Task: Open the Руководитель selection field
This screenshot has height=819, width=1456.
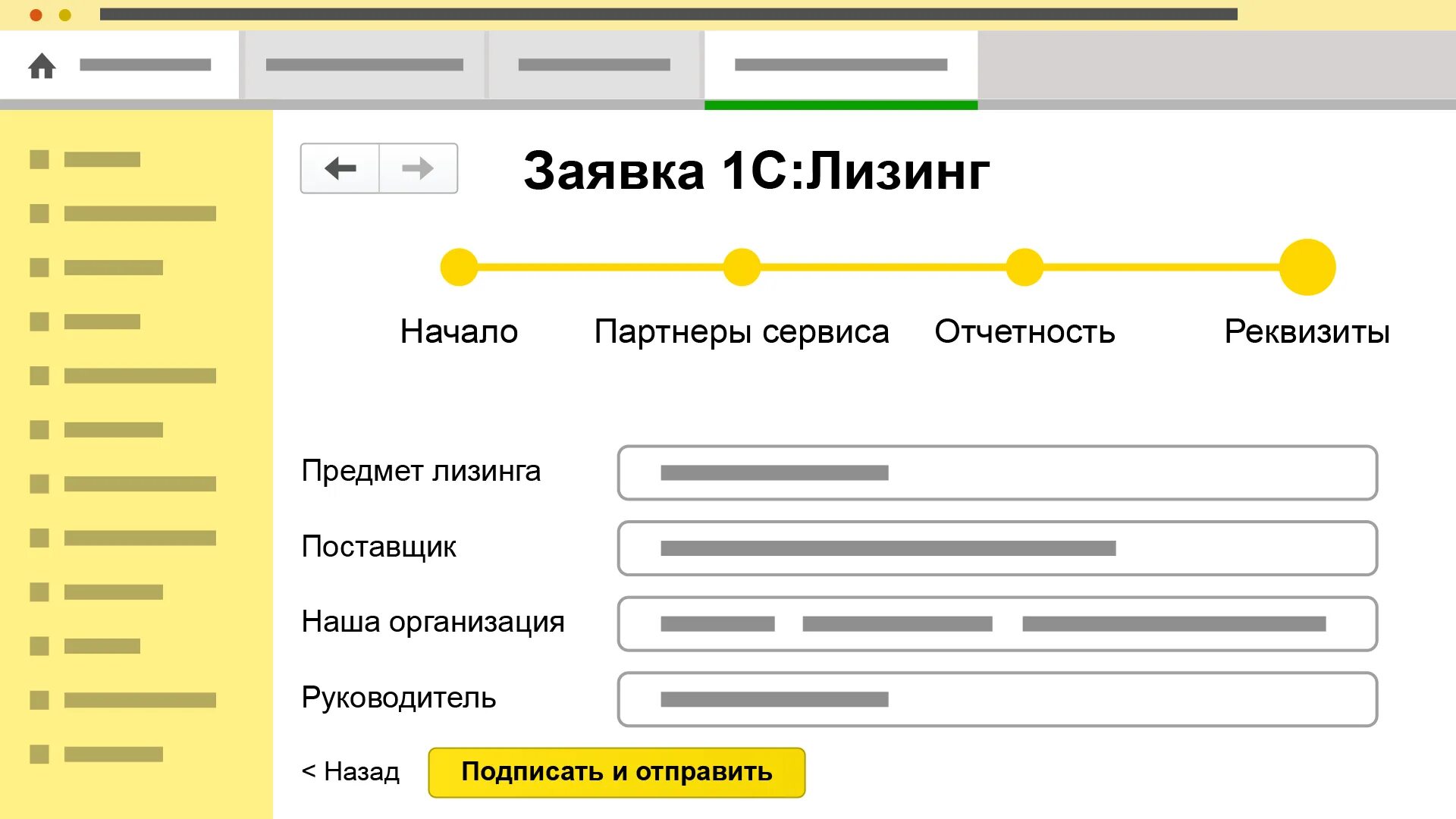Action: [x=997, y=698]
